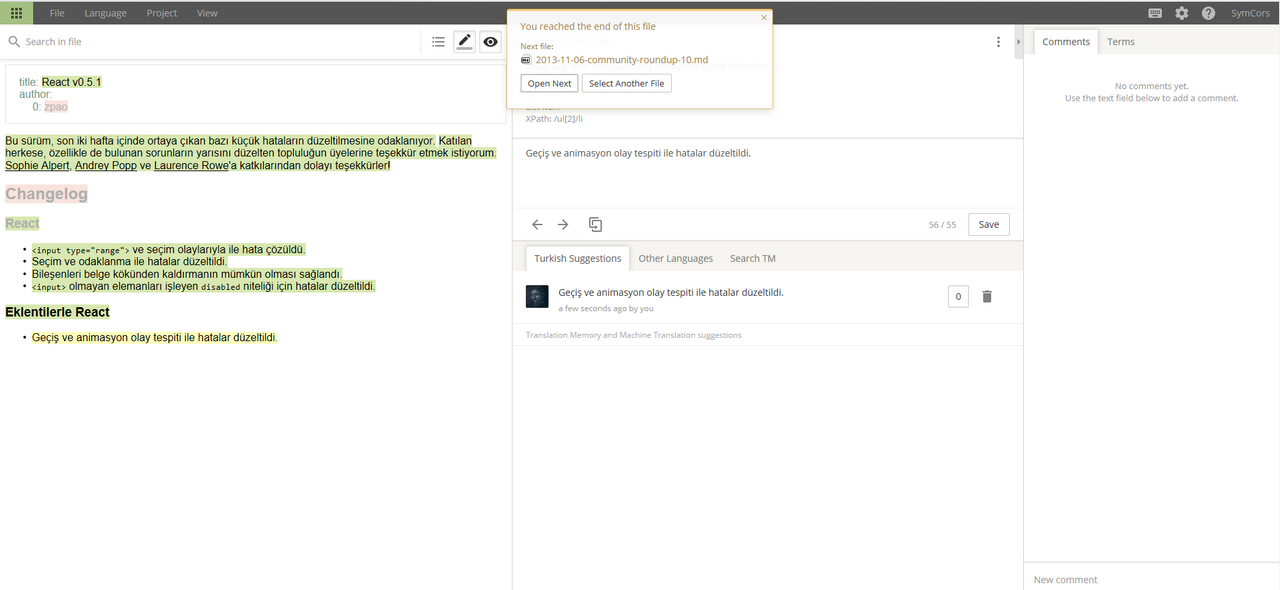
Task: Select the Eklentilerle React heading
Action: click(x=57, y=312)
